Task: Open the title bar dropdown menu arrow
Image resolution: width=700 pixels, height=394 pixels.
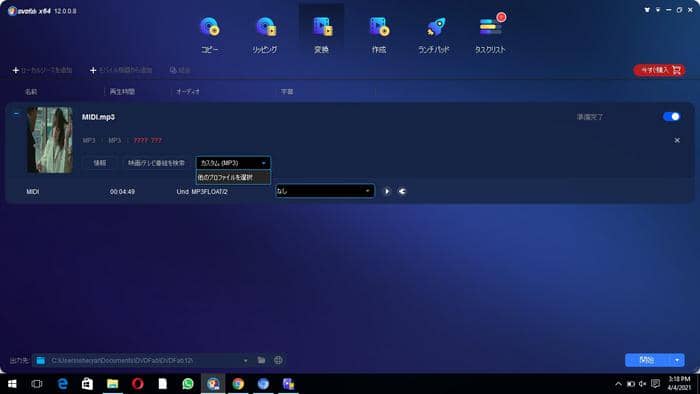Action: click(658, 10)
